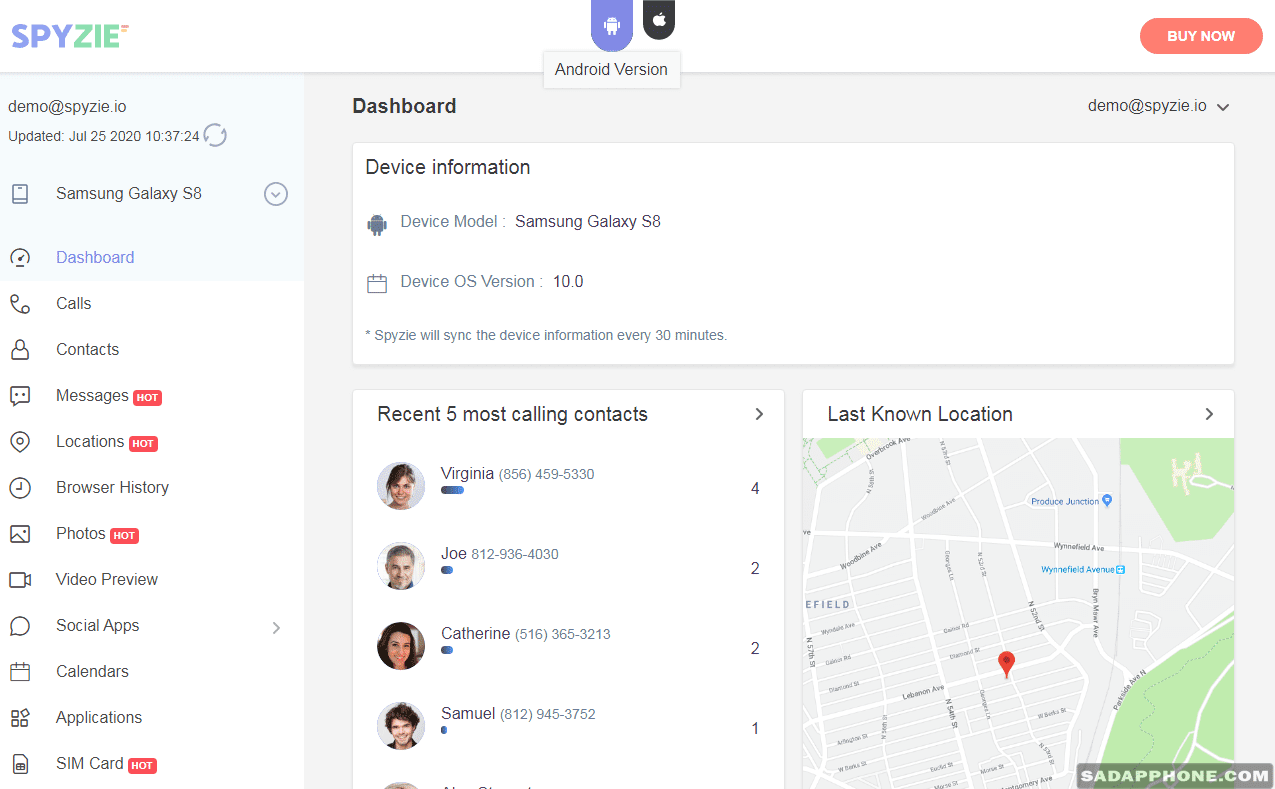Switch to the Apple iOS version tab
1275x789 pixels.
[659, 19]
